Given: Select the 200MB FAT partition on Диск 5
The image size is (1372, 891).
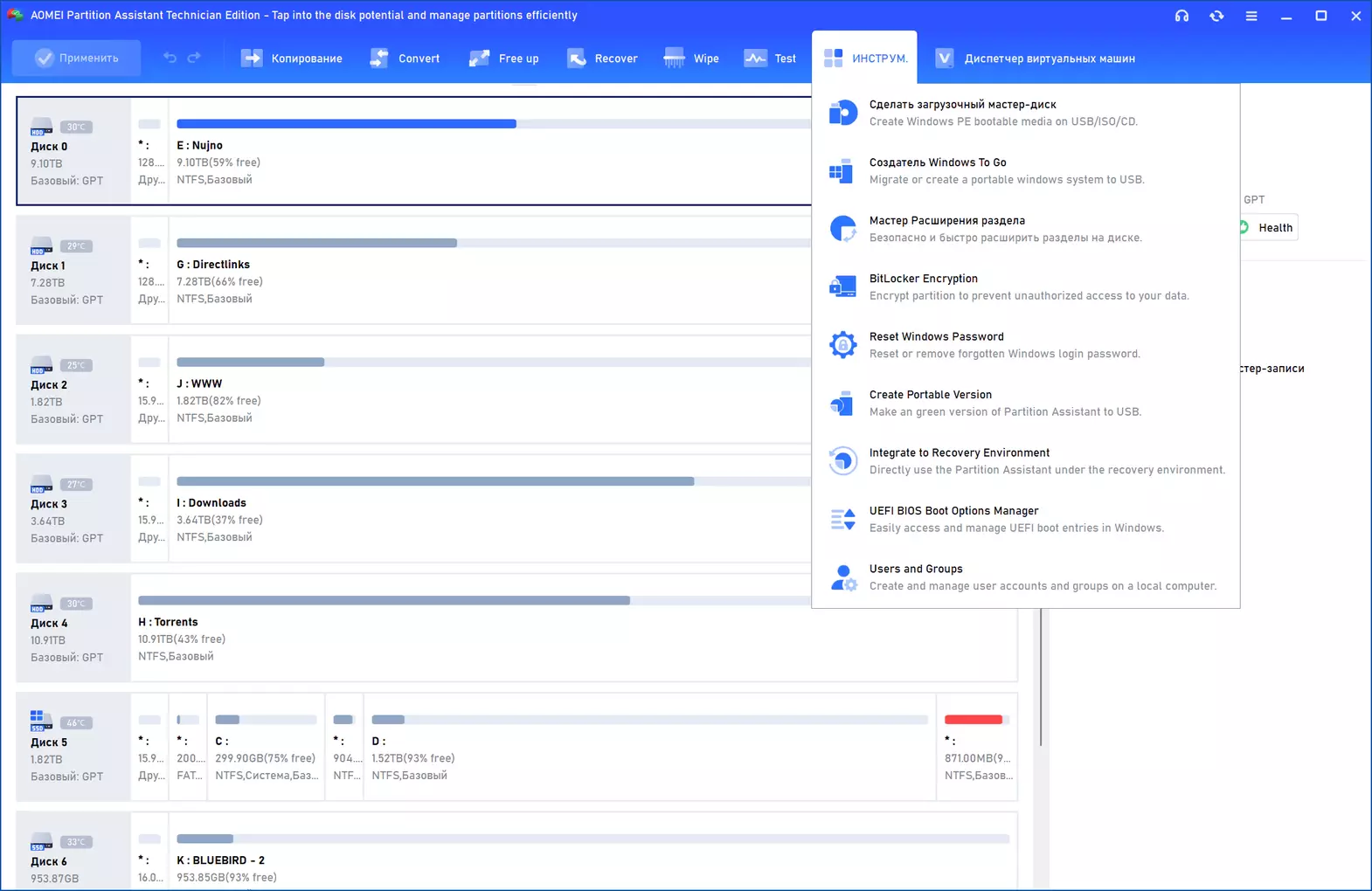Looking at the screenshot, I should [188, 747].
